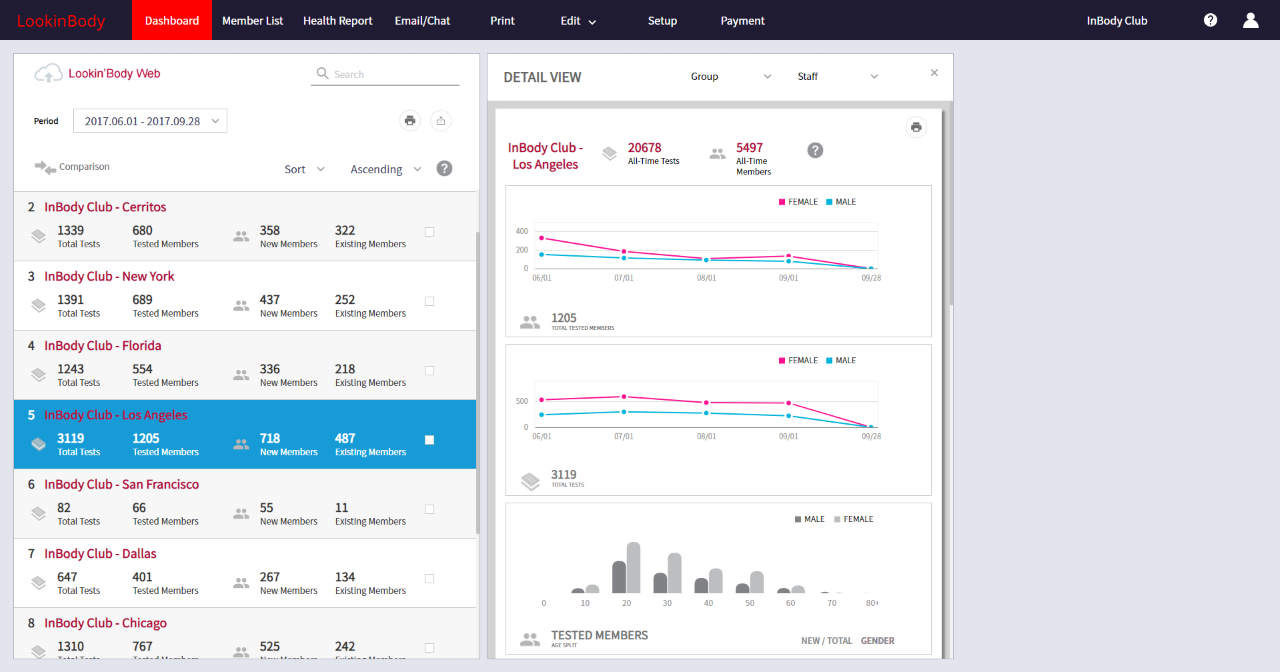Click the All-Time Members people icon
Screen dimensions: 1280x672
717,154
